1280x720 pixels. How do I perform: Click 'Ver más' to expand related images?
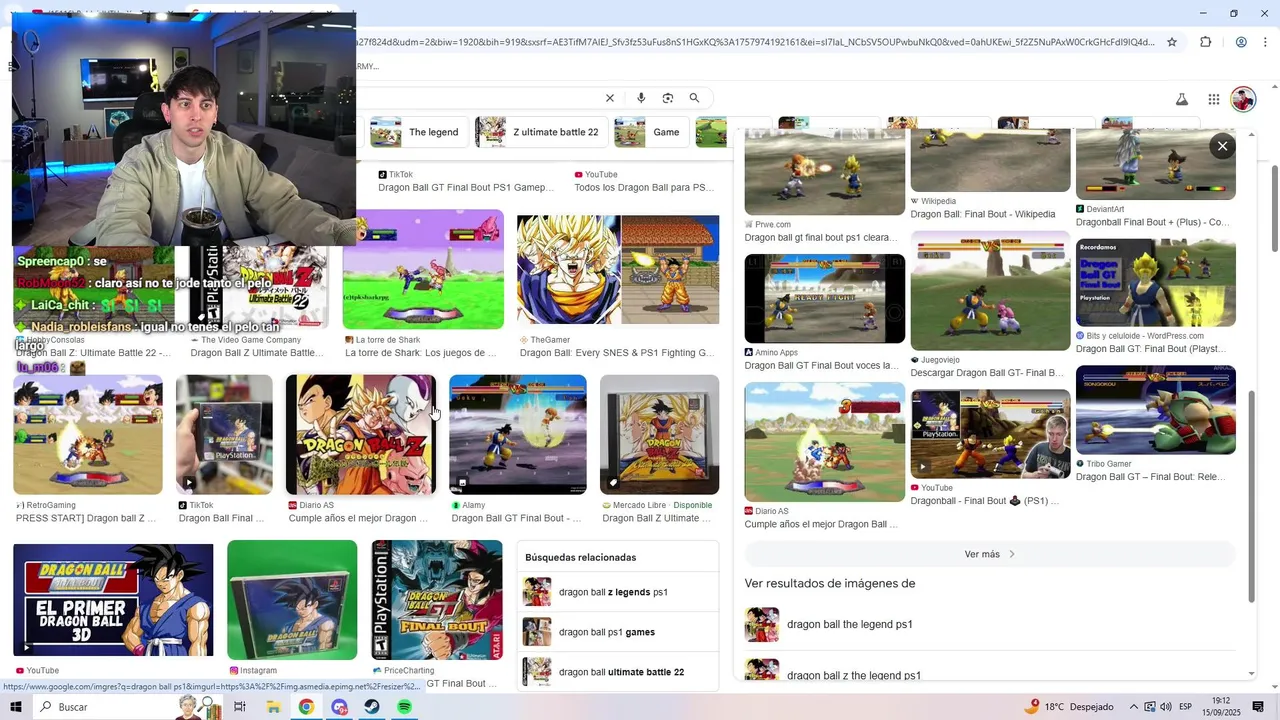[989, 554]
